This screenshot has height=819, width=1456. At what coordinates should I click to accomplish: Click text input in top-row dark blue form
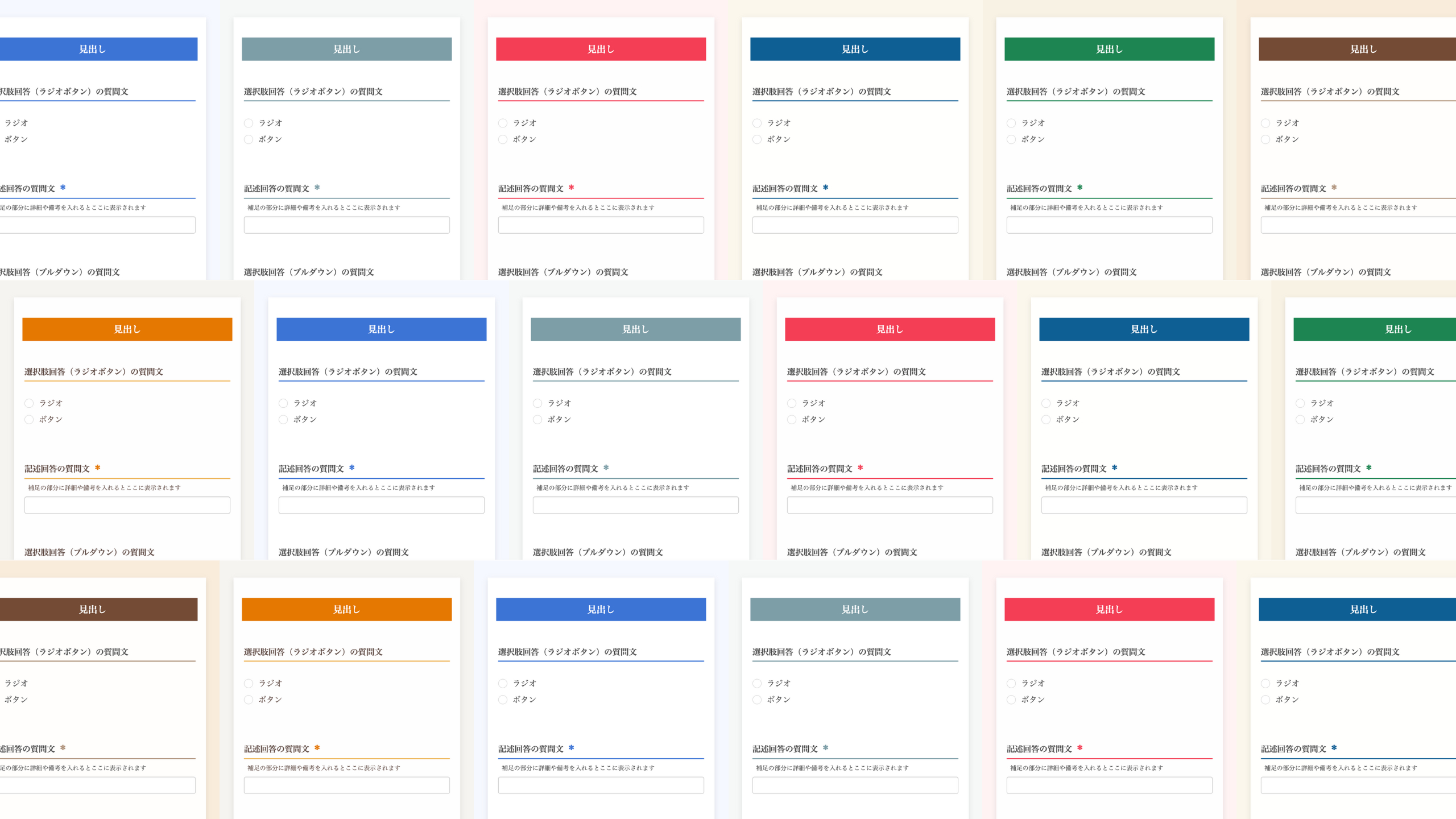pos(855,225)
